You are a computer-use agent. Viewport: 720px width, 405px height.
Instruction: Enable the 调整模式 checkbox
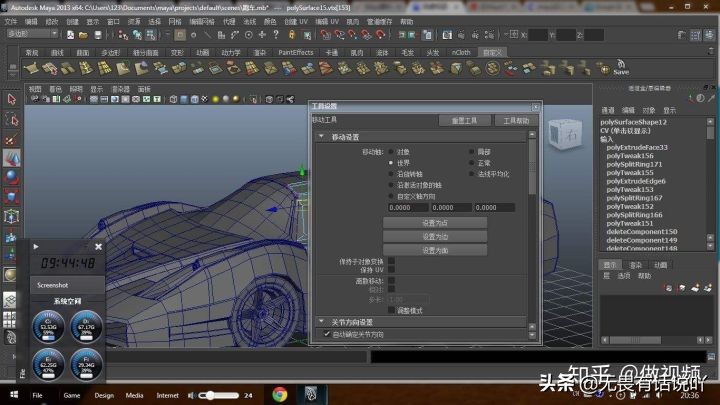tap(391, 310)
